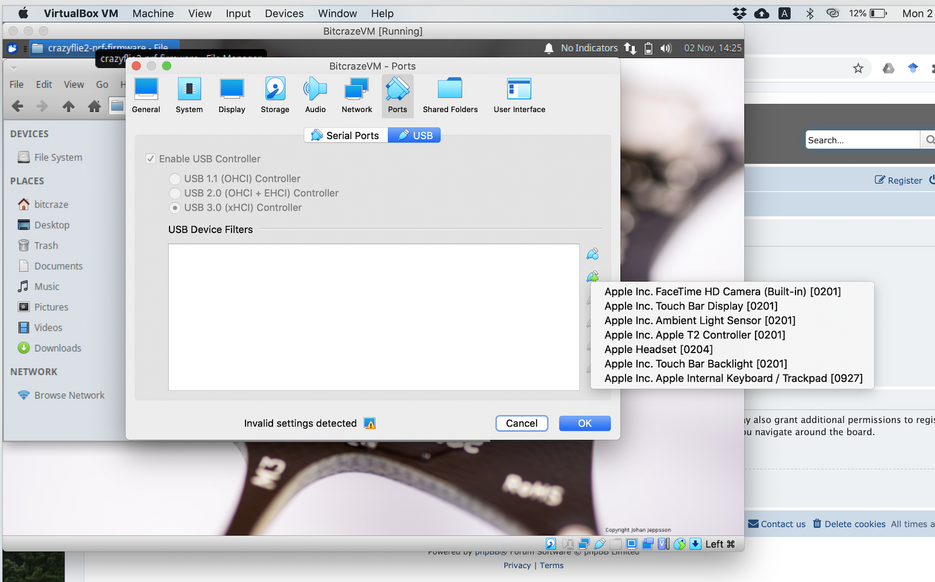Click the OK button
Screen dimensions: 935x582
[x=584, y=423]
